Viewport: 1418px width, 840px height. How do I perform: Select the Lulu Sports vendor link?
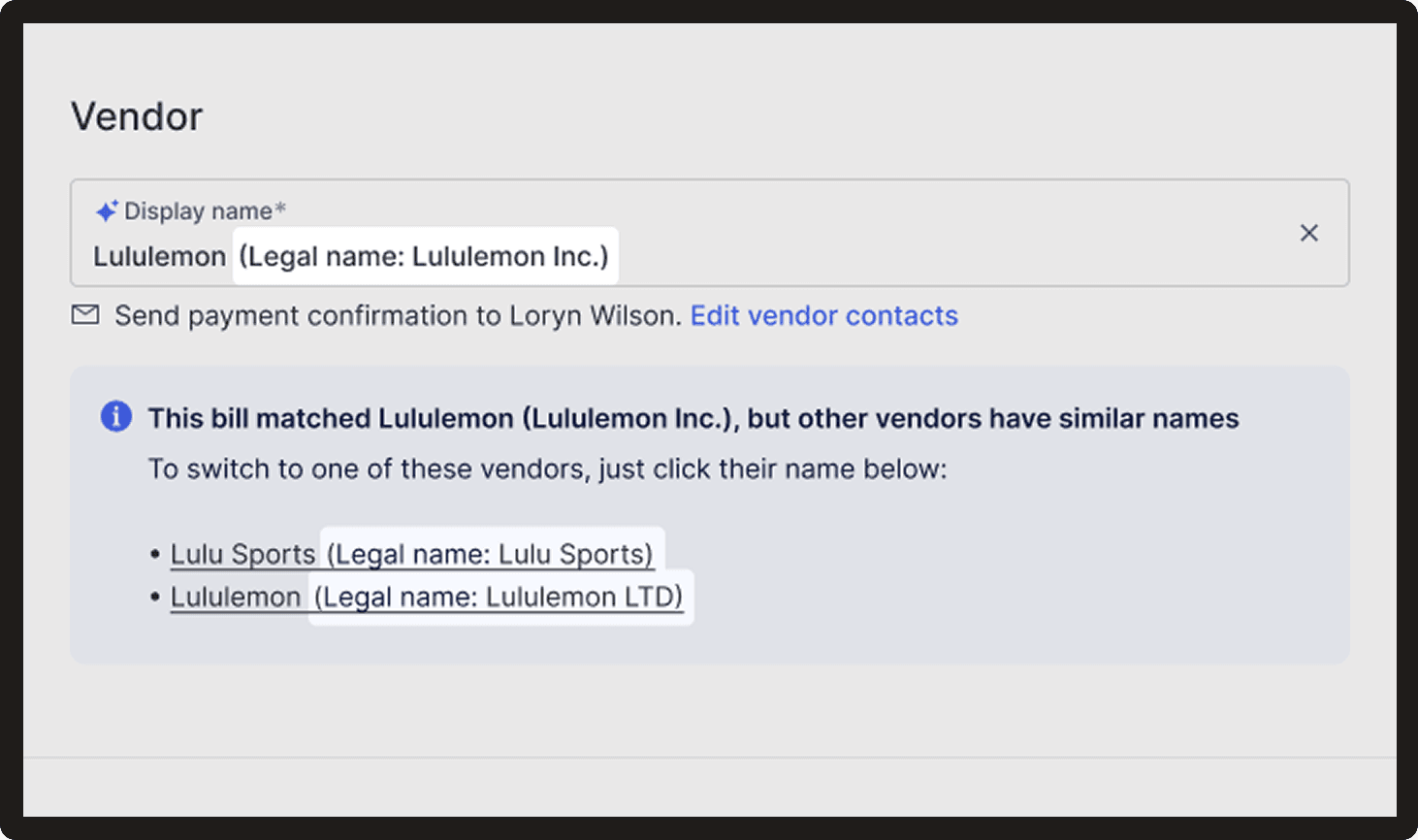tap(242, 553)
